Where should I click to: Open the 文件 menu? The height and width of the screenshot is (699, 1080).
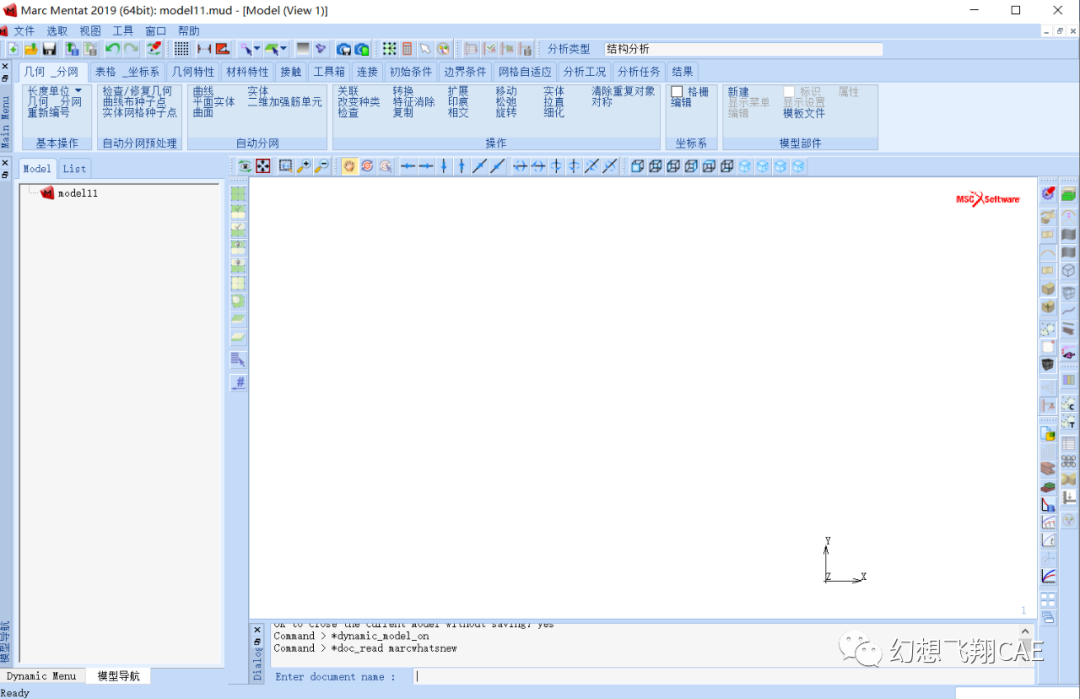click(x=24, y=31)
